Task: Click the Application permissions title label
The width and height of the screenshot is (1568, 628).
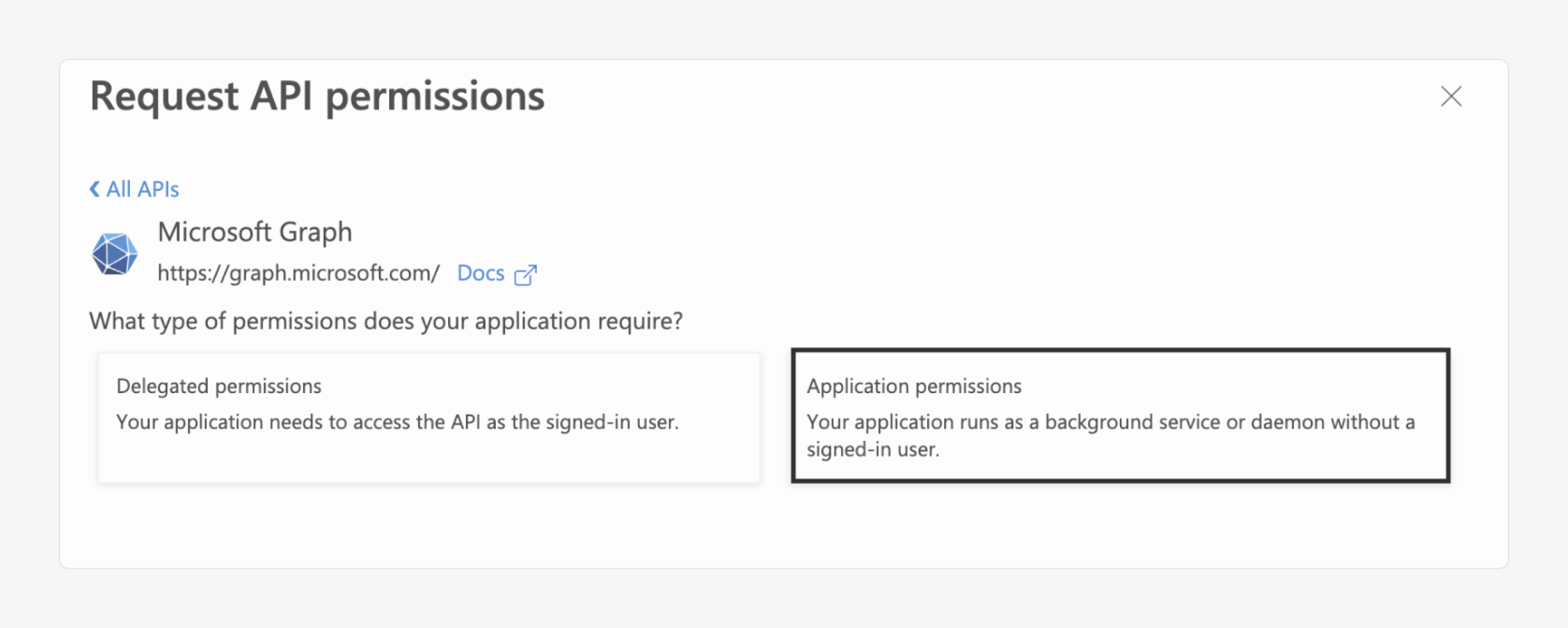Action: [913, 386]
